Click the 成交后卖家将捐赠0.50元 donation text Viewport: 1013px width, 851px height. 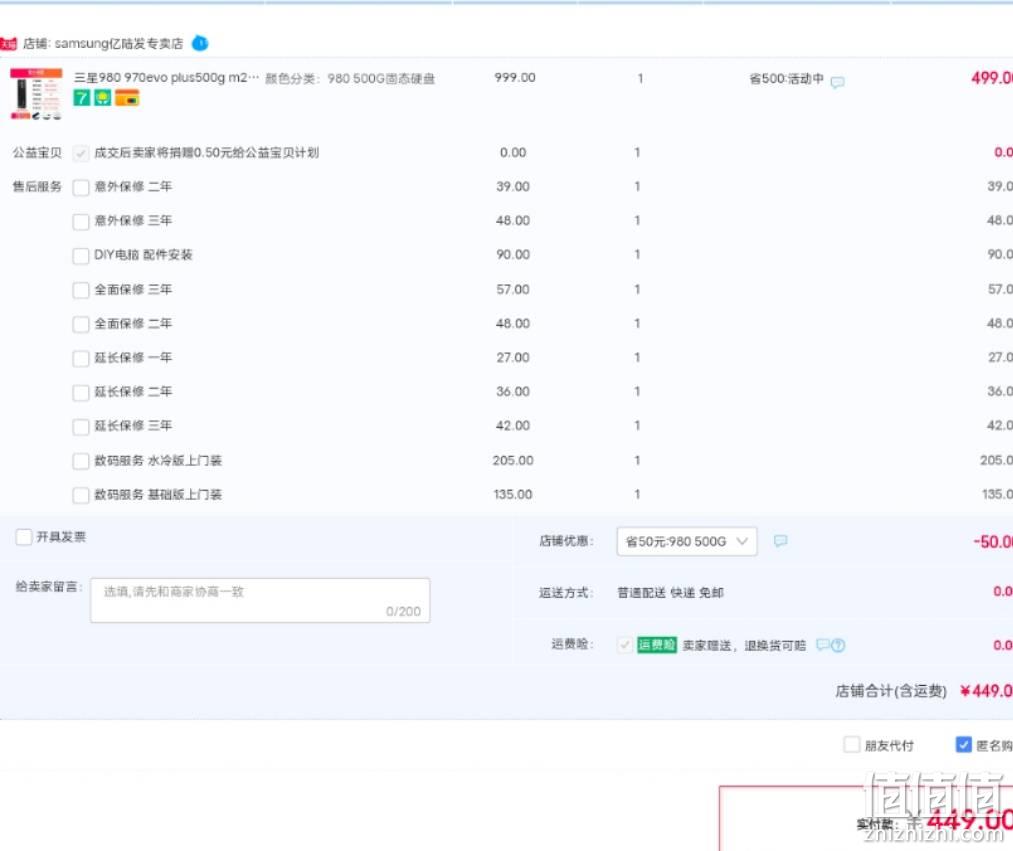coord(207,153)
